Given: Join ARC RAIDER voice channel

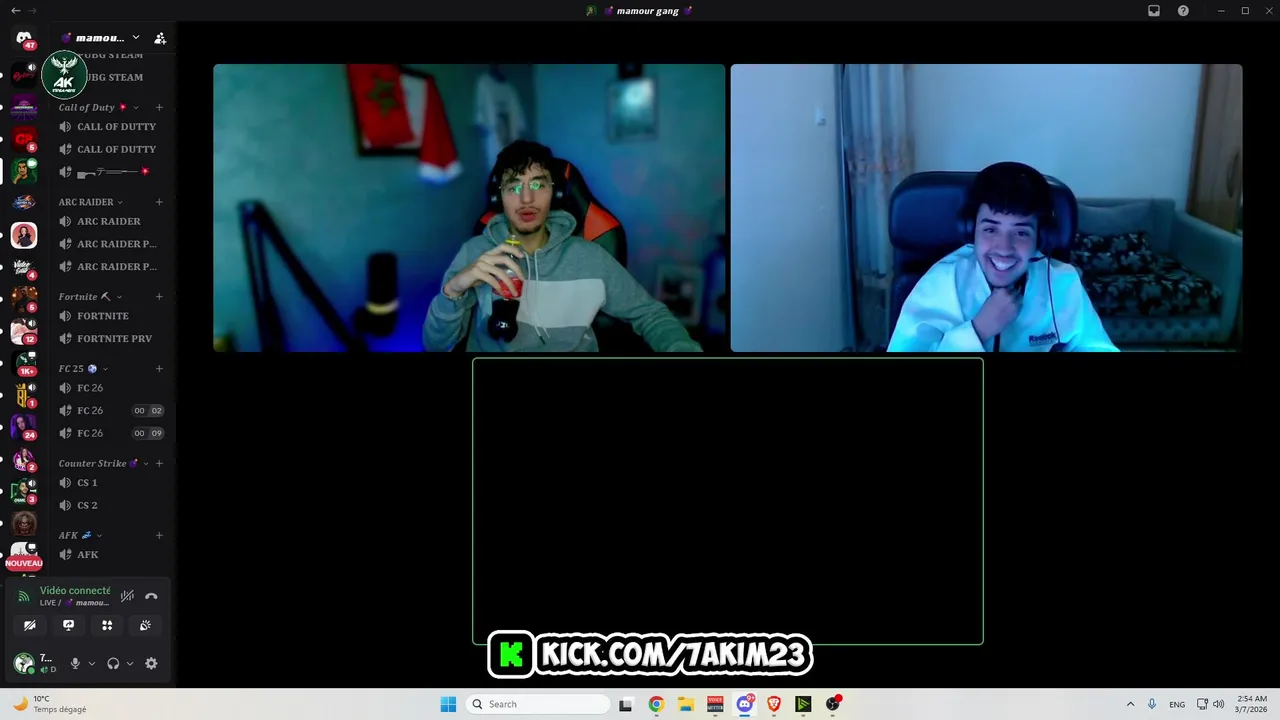Looking at the screenshot, I should coord(110,221).
